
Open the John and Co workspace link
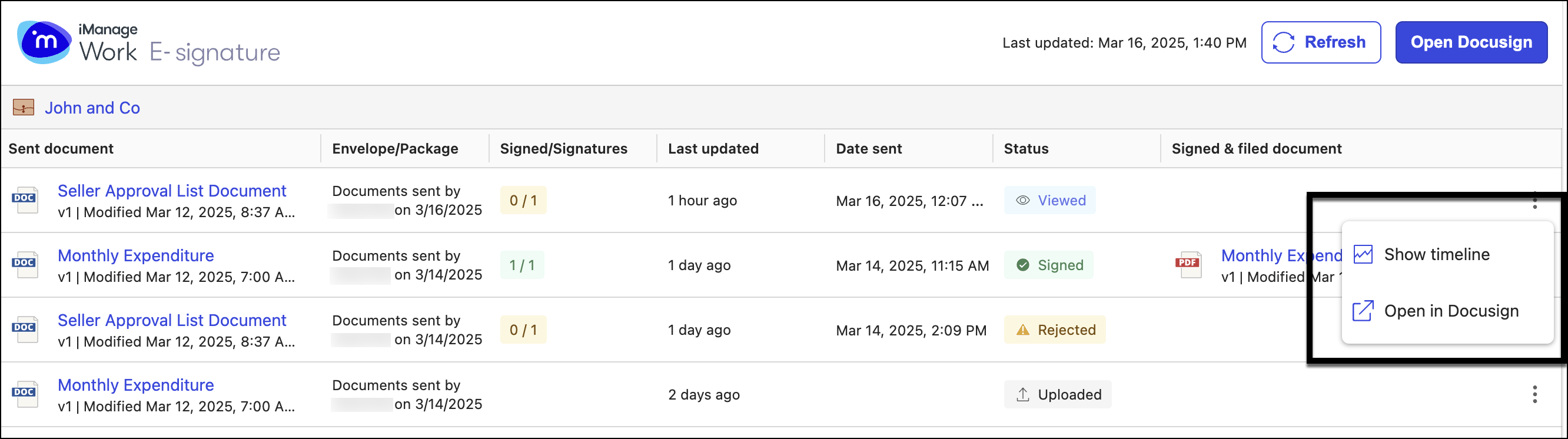click(92, 107)
